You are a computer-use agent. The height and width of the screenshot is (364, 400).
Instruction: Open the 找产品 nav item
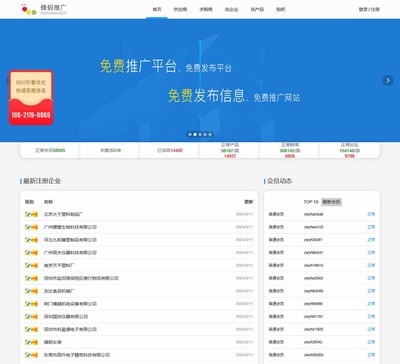[x=257, y=9]
